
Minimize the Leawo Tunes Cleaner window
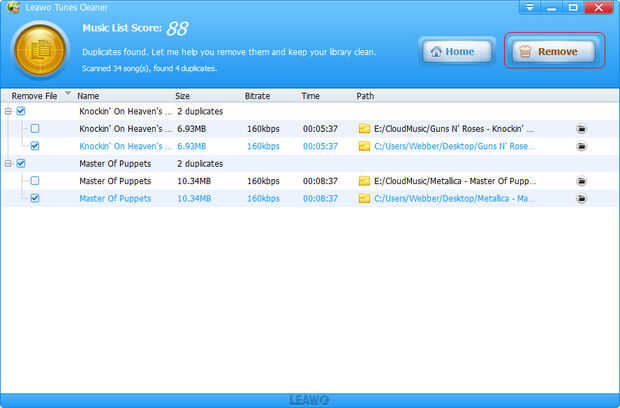(552, 7)
